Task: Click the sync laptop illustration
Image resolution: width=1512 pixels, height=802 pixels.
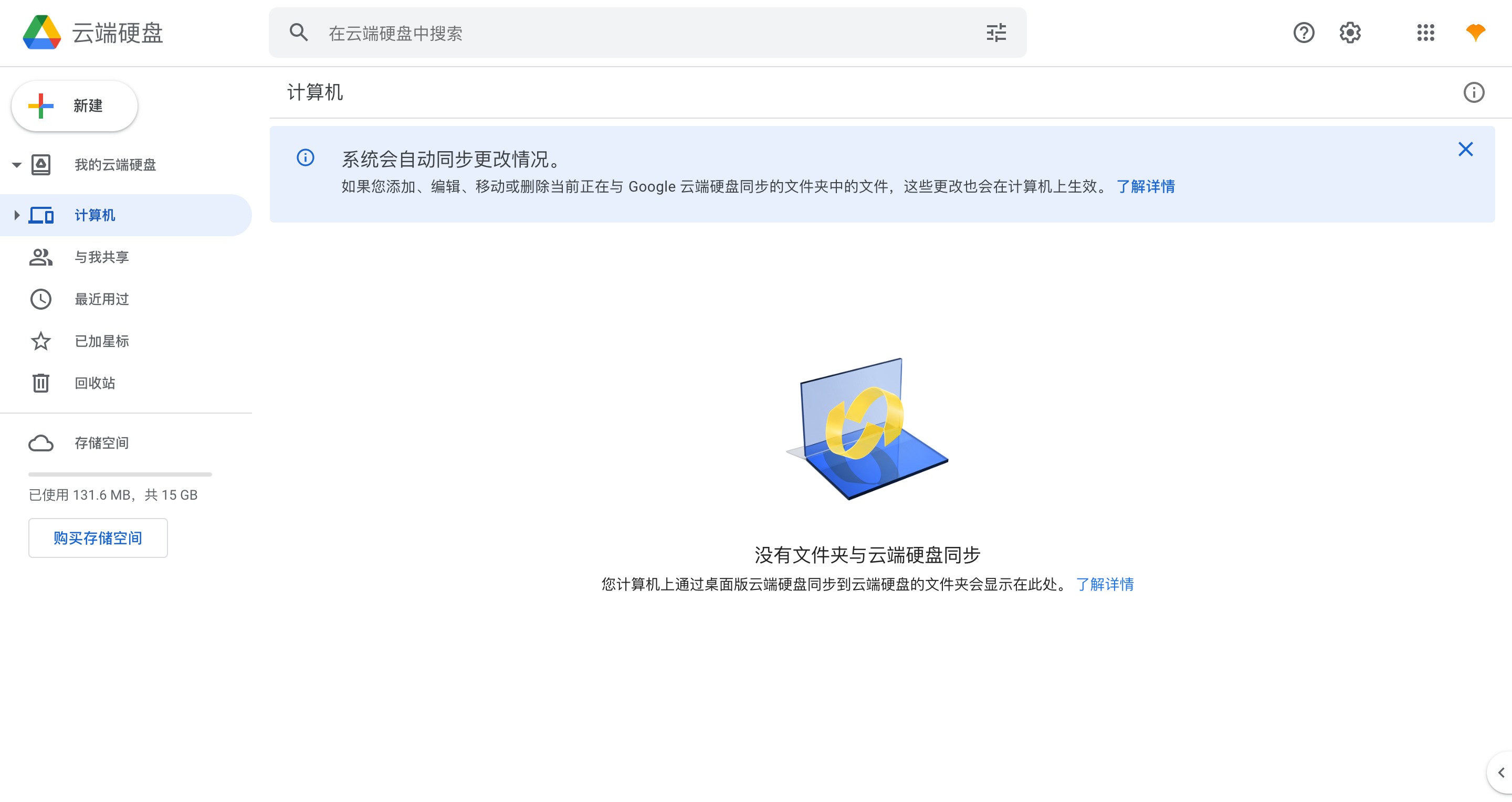Action: [867, 429]
